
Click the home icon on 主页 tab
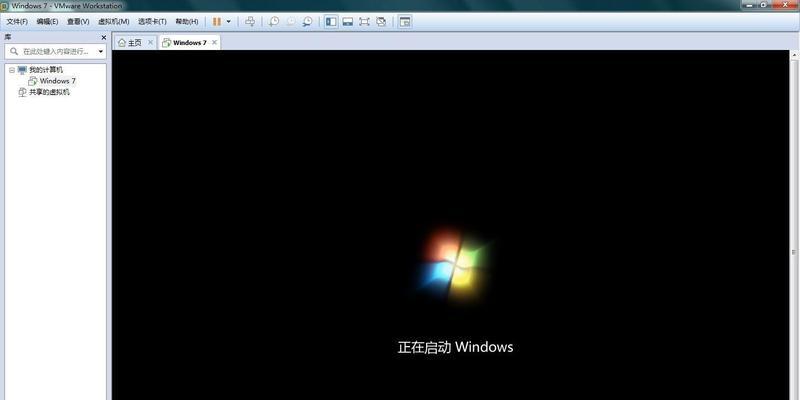tap(121, 43)
